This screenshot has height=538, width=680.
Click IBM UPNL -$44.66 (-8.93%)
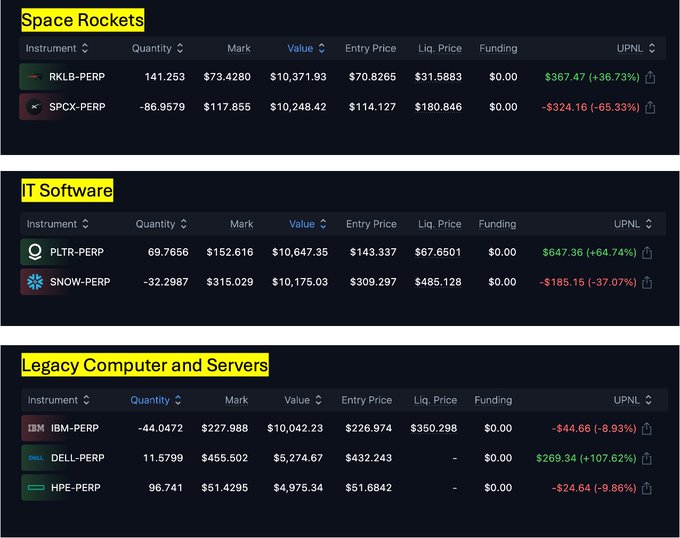[594, 428]
